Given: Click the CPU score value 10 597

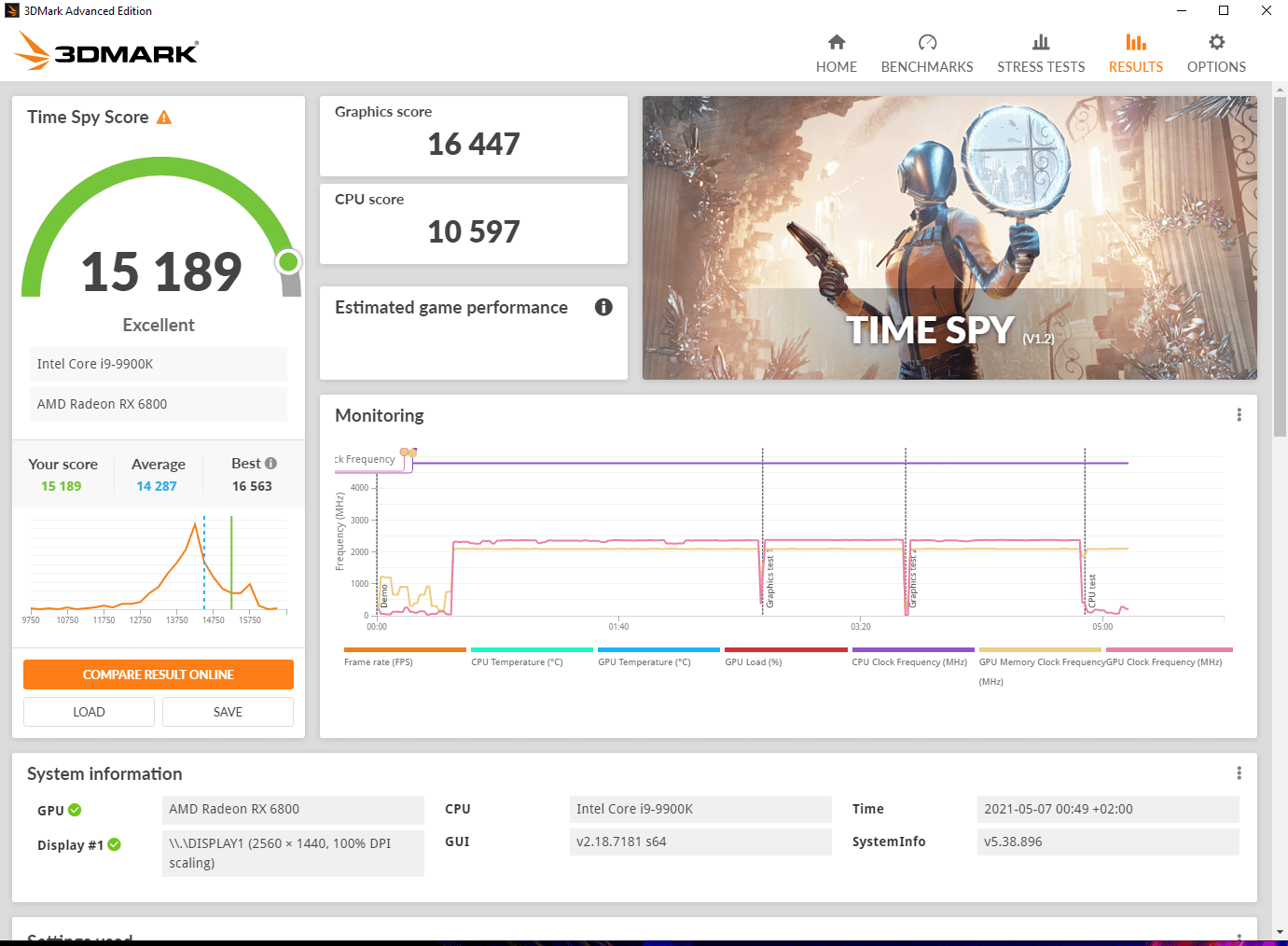Looking at the screenshot, I should (x=474, y=232).
